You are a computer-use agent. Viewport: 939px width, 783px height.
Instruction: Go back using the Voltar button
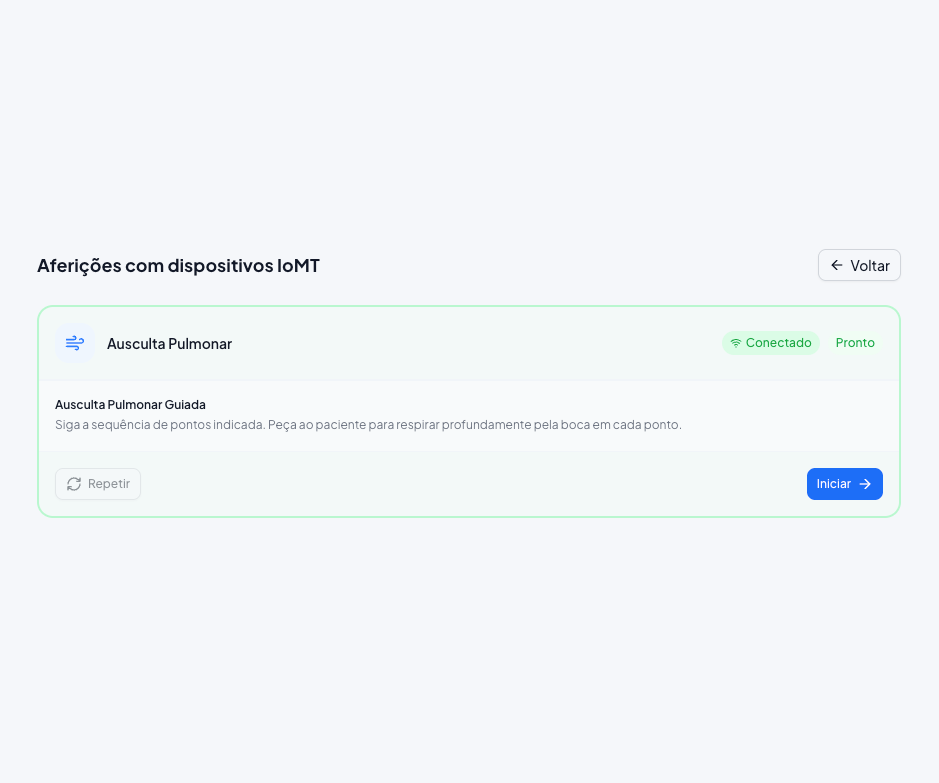tap(859, 265)
